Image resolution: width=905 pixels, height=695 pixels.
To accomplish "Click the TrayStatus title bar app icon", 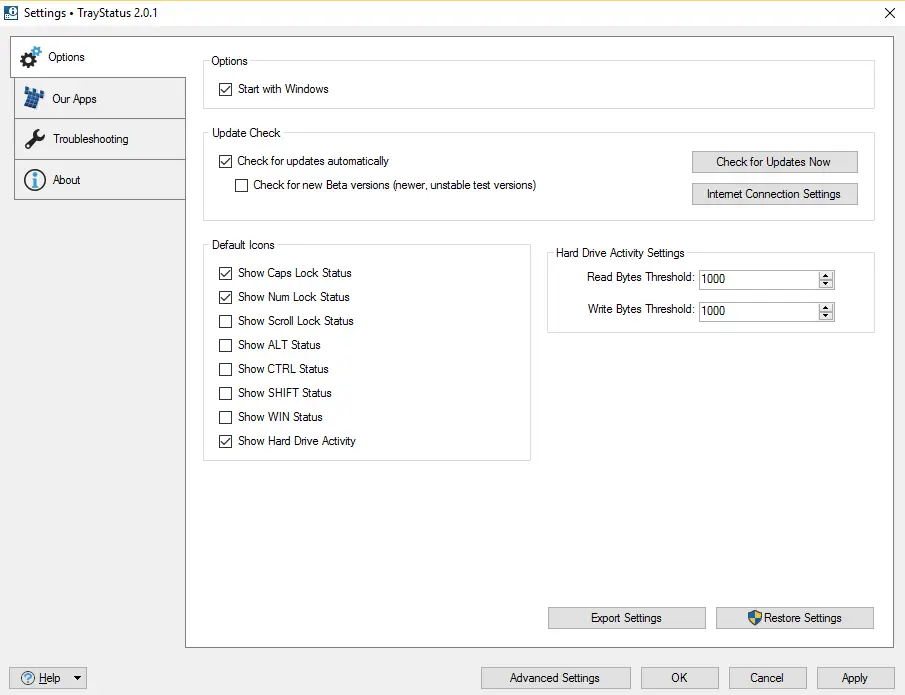I will pyautogui.click(x=11, y=13).
